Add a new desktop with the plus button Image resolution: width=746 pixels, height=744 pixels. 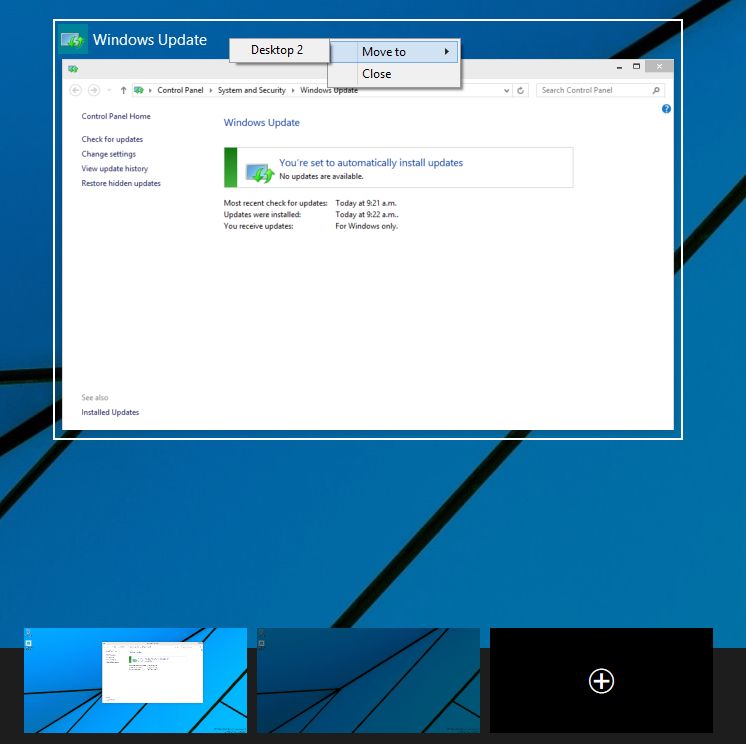point(601,681)
